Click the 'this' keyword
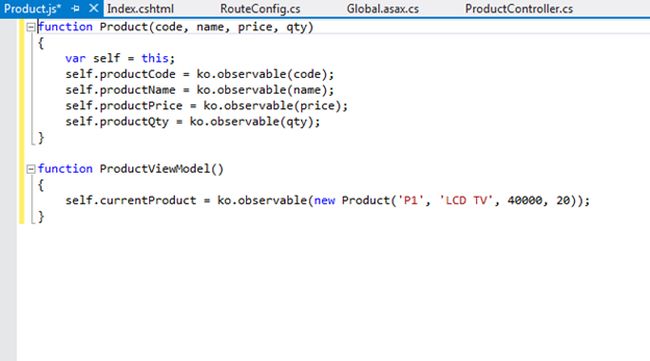 click(x=155, y=58)
